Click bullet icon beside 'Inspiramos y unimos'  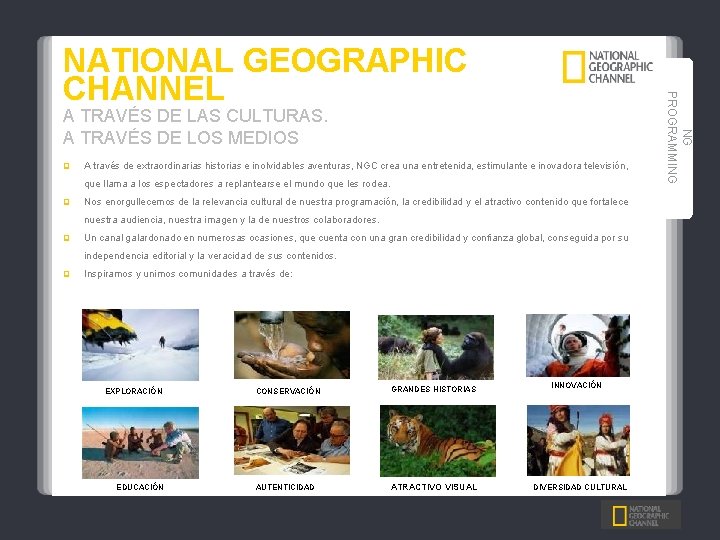click(67, 274)
